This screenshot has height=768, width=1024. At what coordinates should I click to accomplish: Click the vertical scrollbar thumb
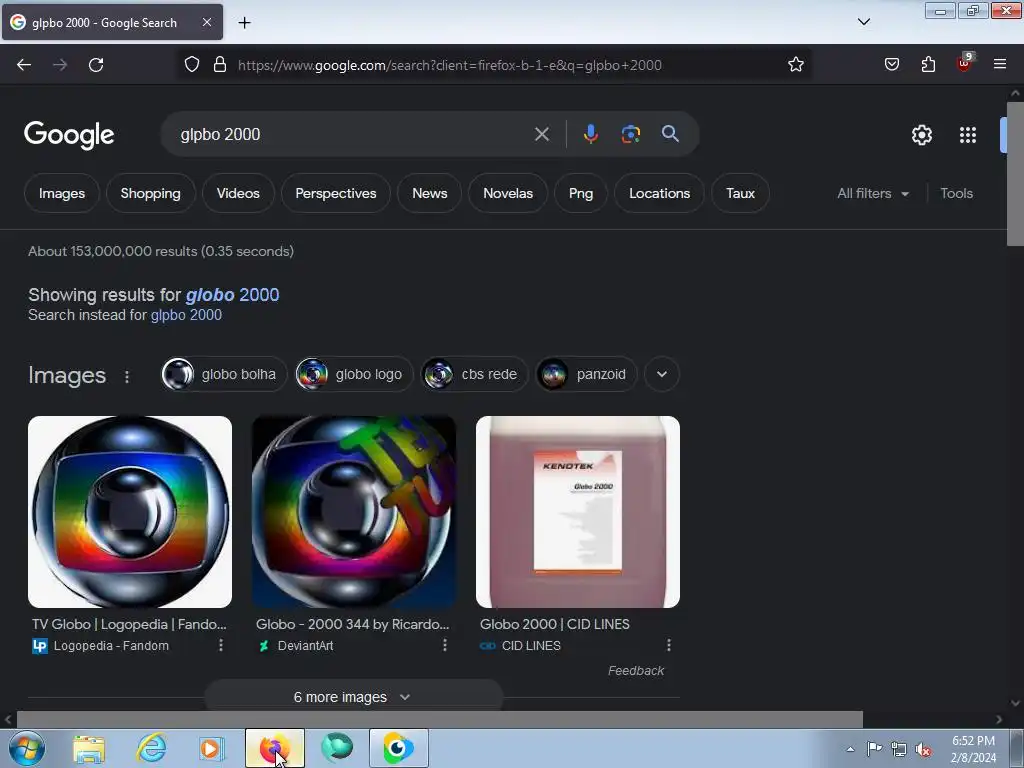click(x=1015, y=173)
